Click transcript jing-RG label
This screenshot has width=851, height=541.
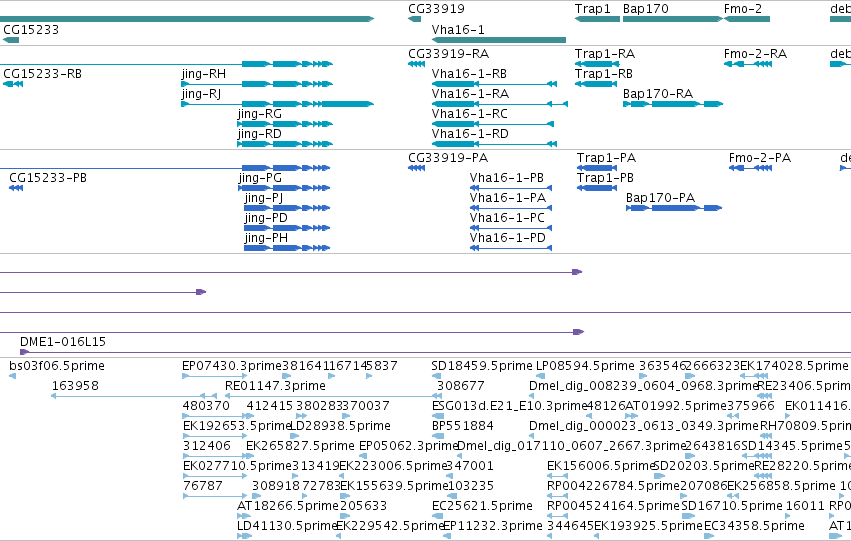point(259,114)
